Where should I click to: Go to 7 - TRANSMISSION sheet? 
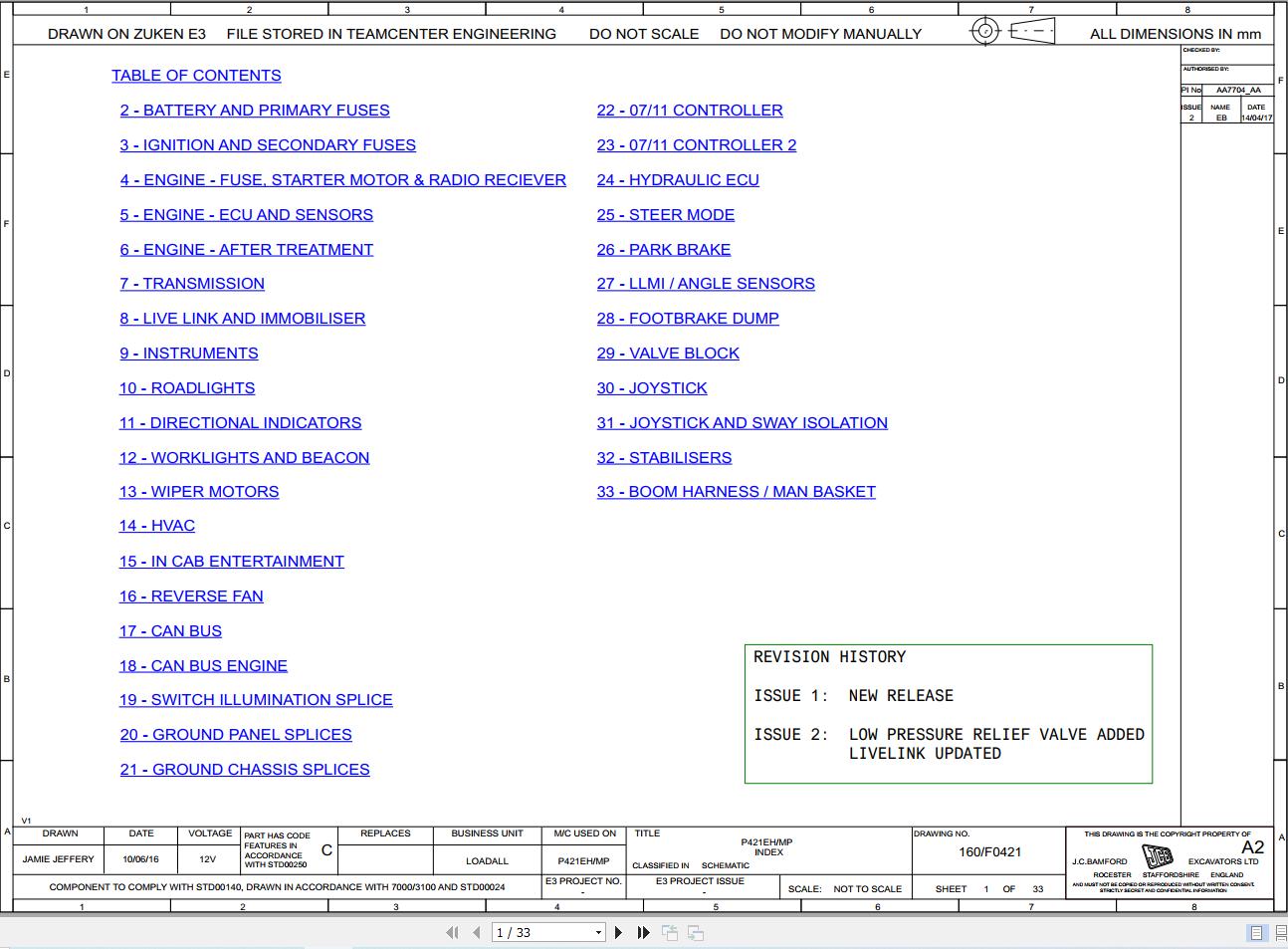point(192,284)
